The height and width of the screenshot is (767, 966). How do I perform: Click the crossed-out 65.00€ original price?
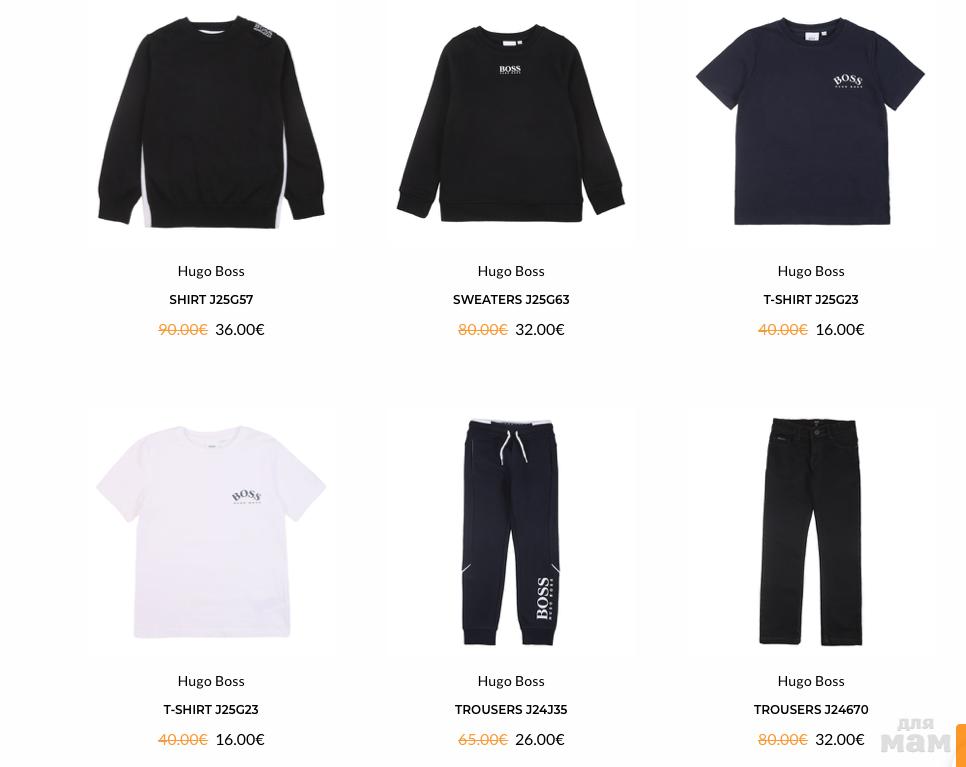pyautogui.click(x=482, y=739)
